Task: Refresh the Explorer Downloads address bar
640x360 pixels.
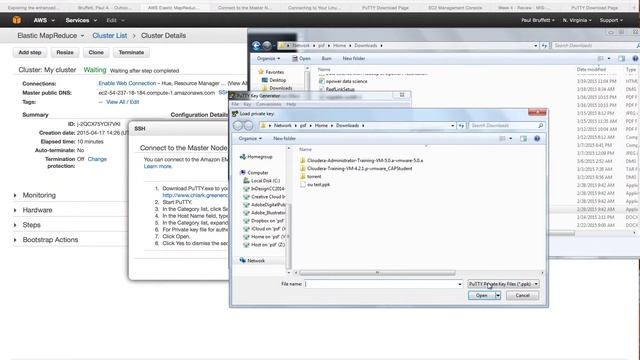Action: tap(544, 46)
